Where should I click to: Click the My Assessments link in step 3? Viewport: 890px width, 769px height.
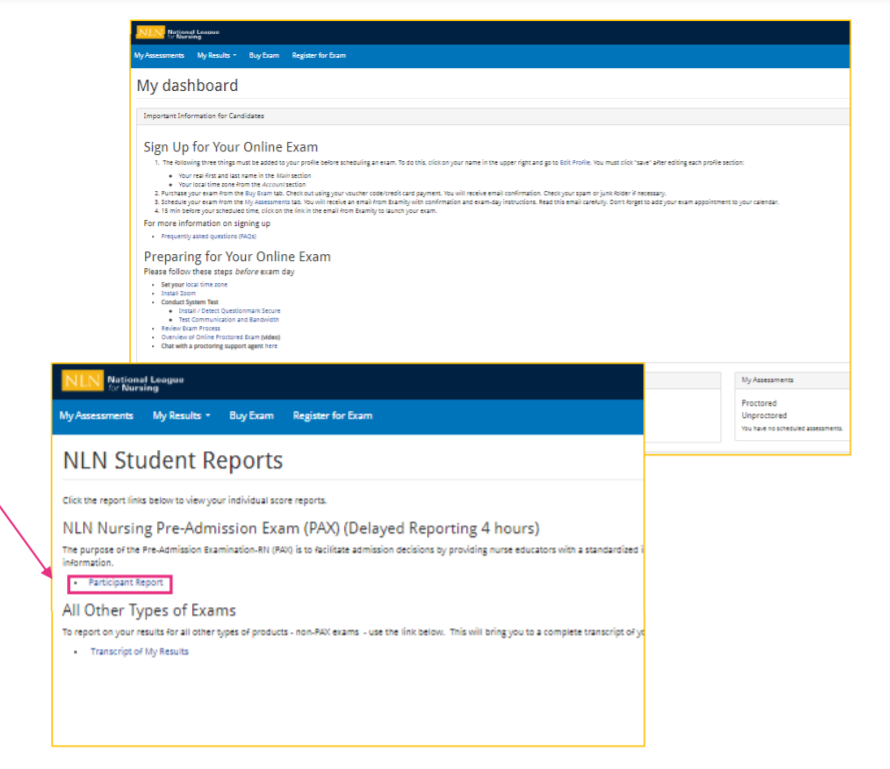pos(267,202)
